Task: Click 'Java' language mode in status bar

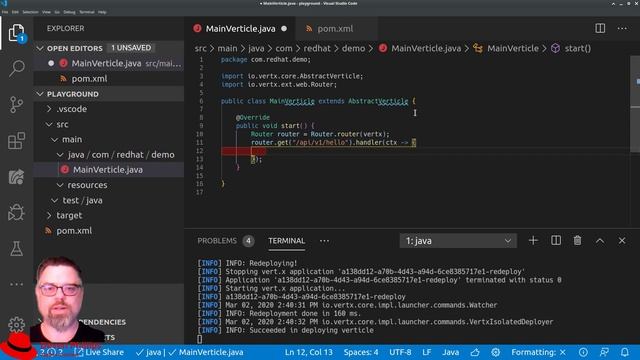Action: pos(451,352)
